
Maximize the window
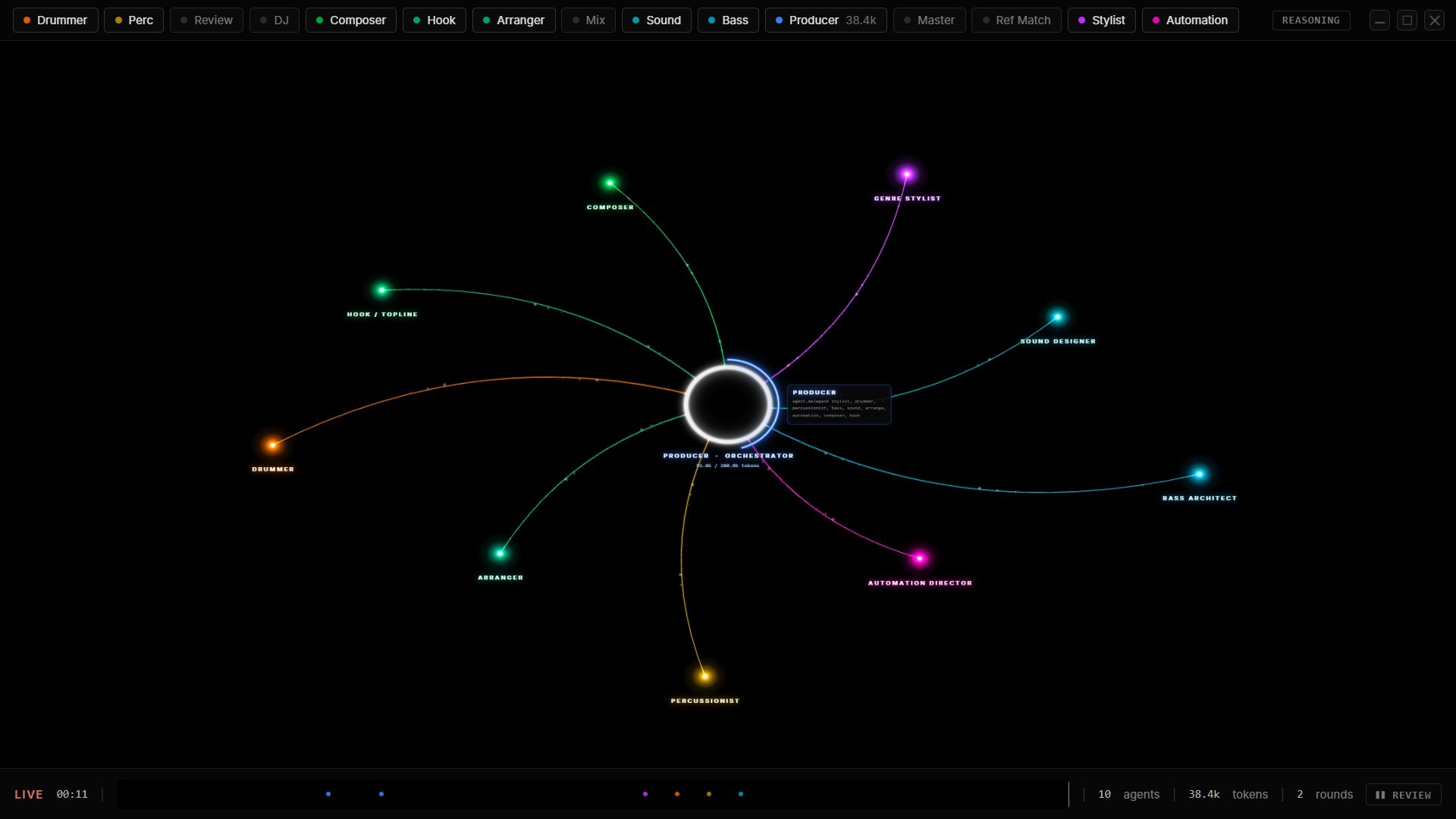[x=1407, y=20]
